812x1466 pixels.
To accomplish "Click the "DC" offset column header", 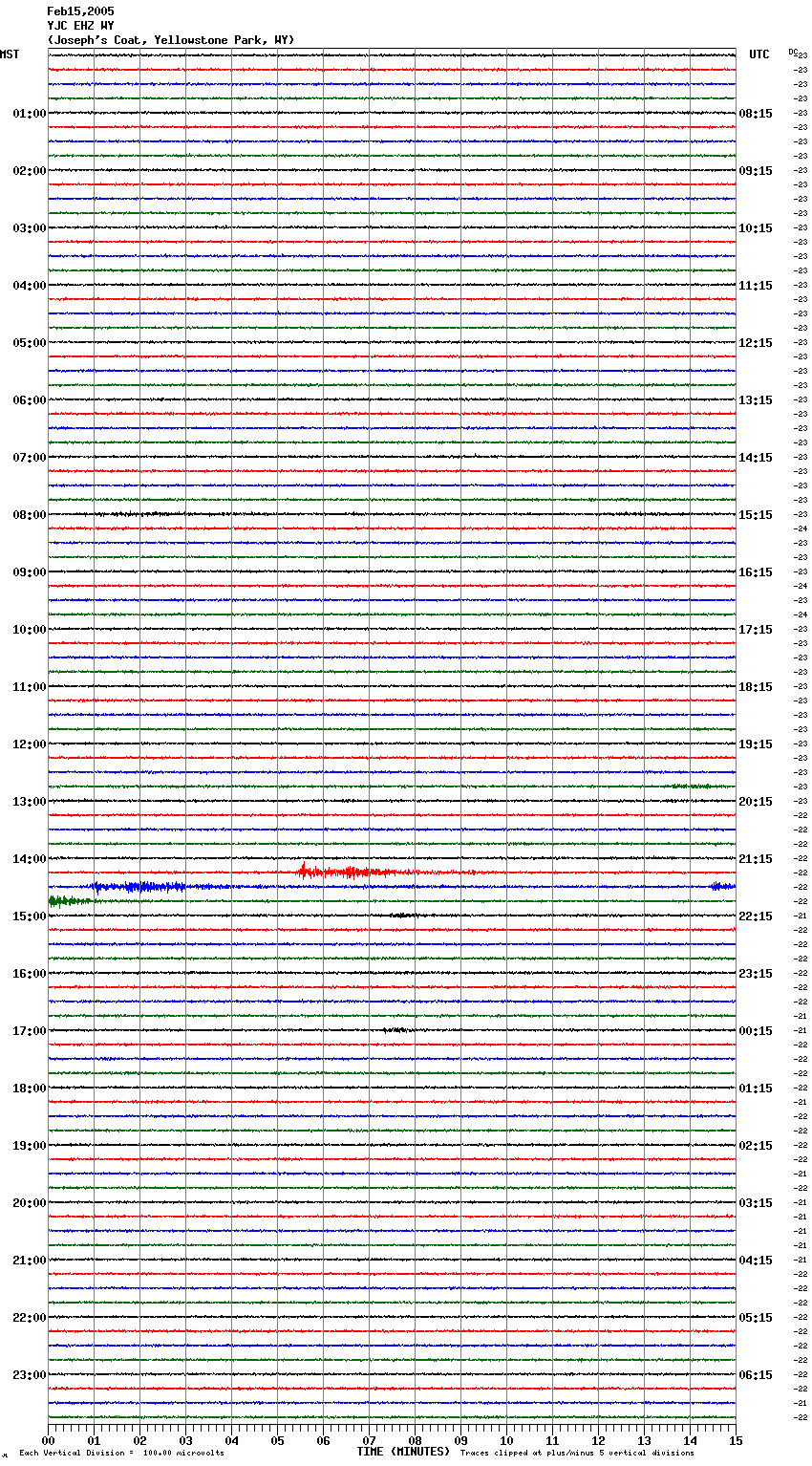I will tap(793, 52).
